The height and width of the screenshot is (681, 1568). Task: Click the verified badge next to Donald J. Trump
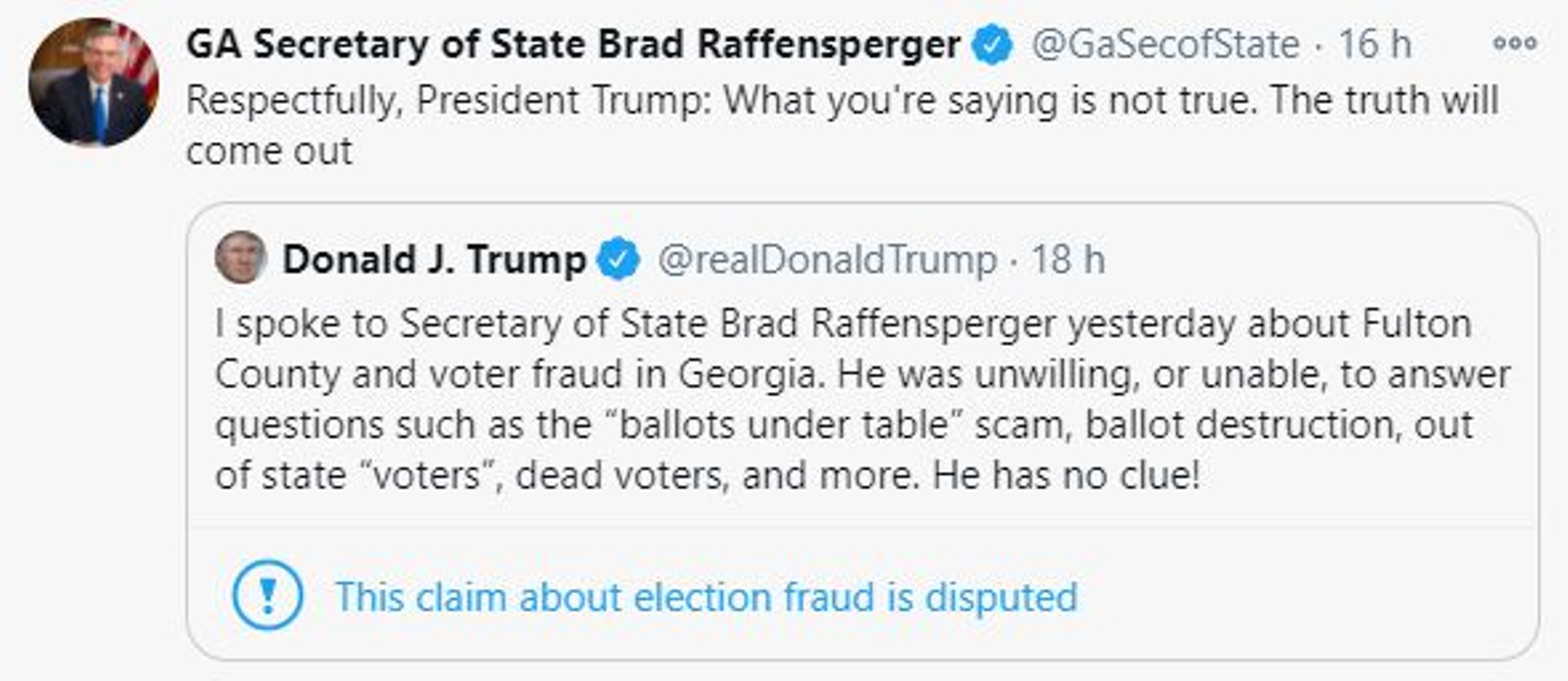coord(618,260)
